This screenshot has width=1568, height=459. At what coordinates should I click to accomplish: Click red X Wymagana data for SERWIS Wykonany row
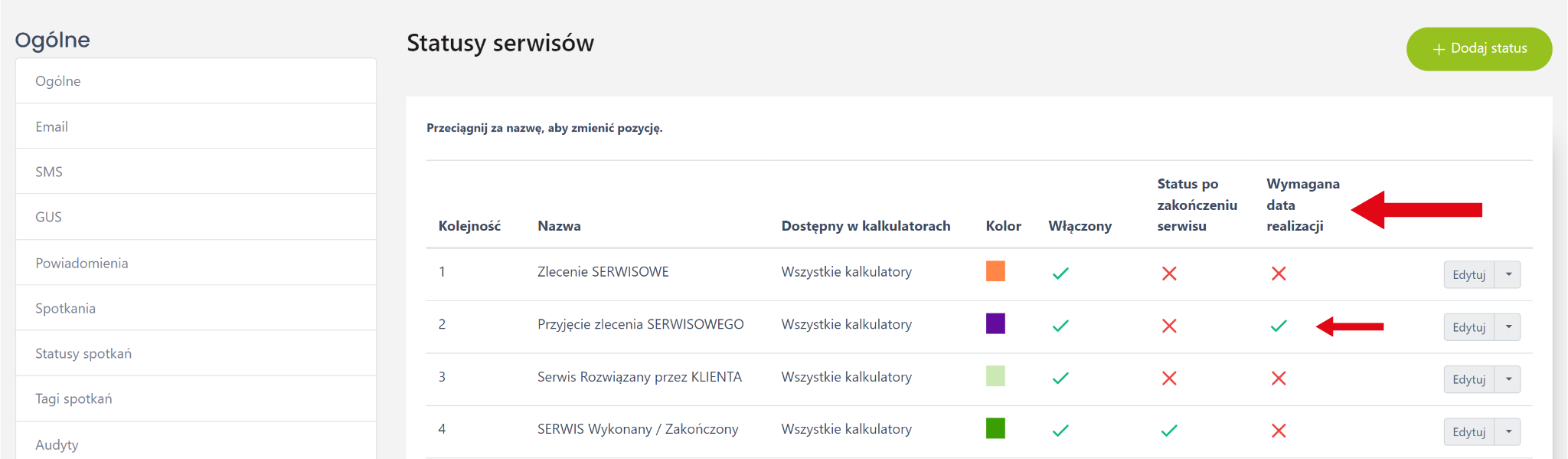[x=1279, y=431]
